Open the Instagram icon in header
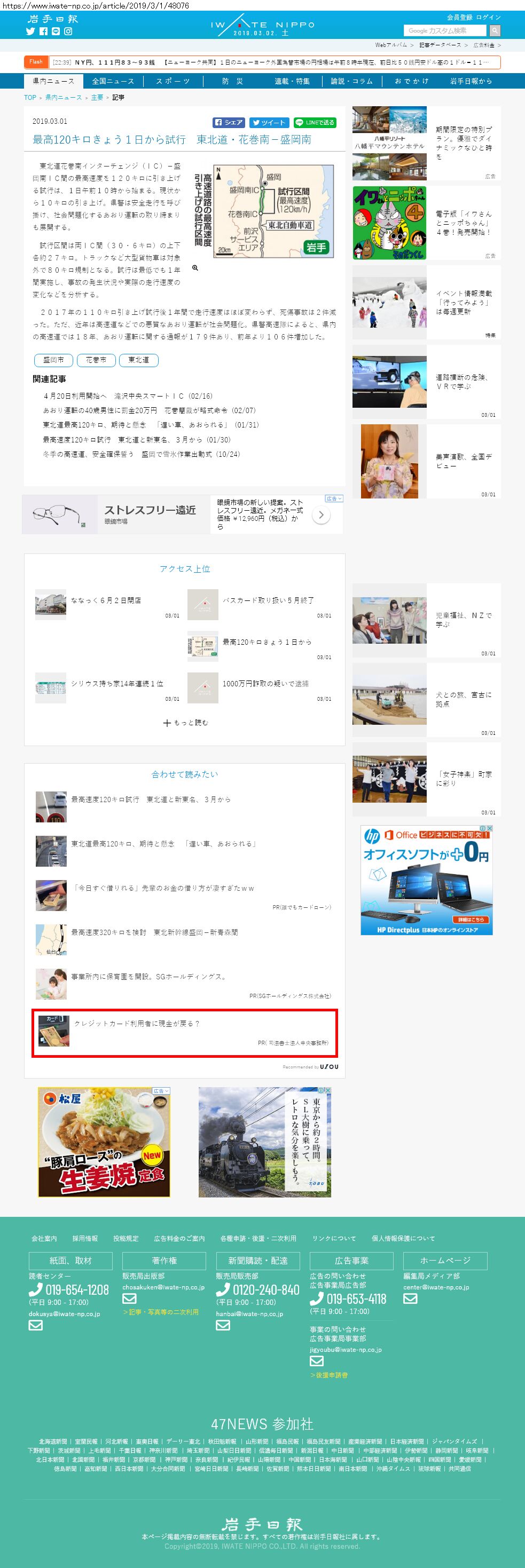 pyautogui.click(x=68, y=31)
